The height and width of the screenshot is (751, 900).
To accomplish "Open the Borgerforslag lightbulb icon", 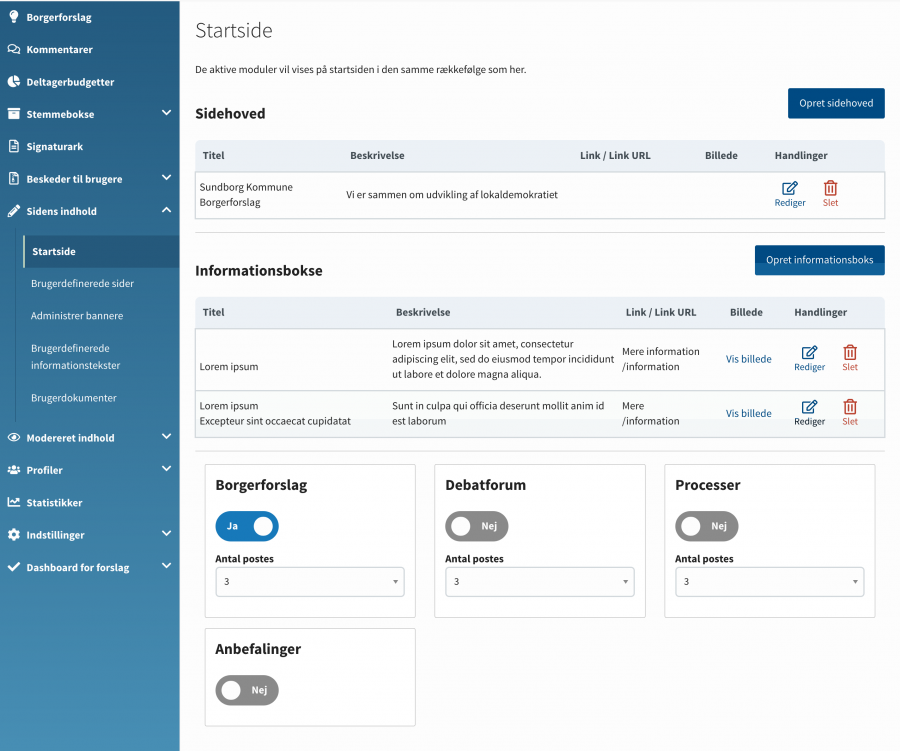I will click(13, 16).
